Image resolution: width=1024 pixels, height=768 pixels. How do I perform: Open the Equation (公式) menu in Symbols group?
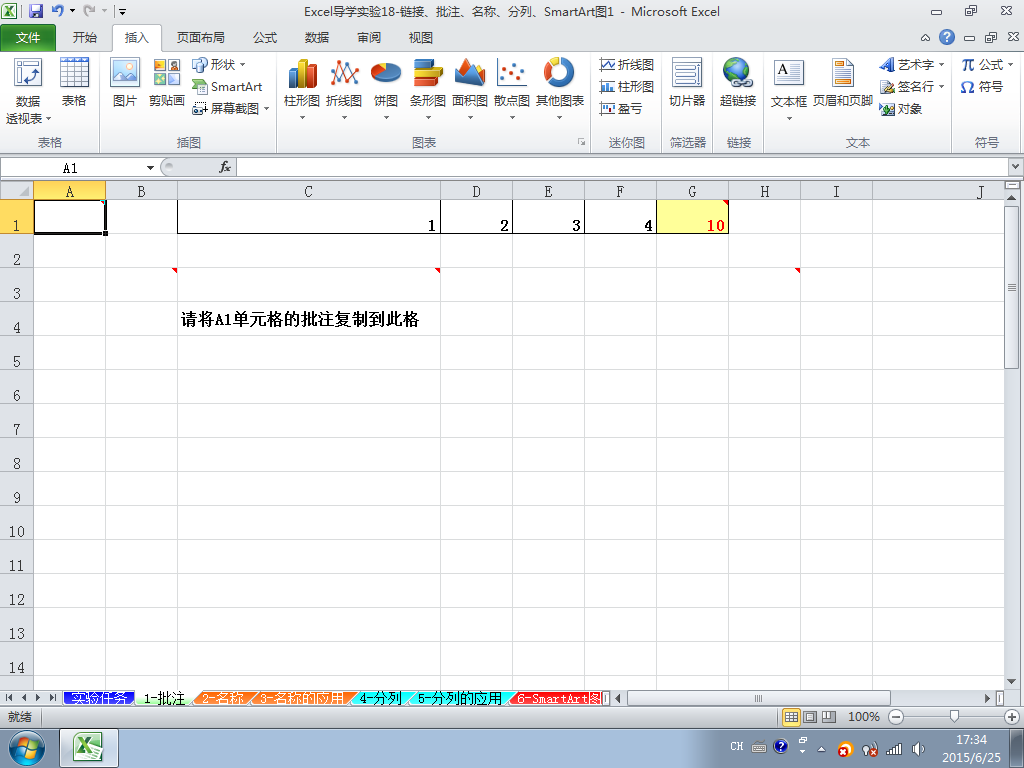point(987,65)
